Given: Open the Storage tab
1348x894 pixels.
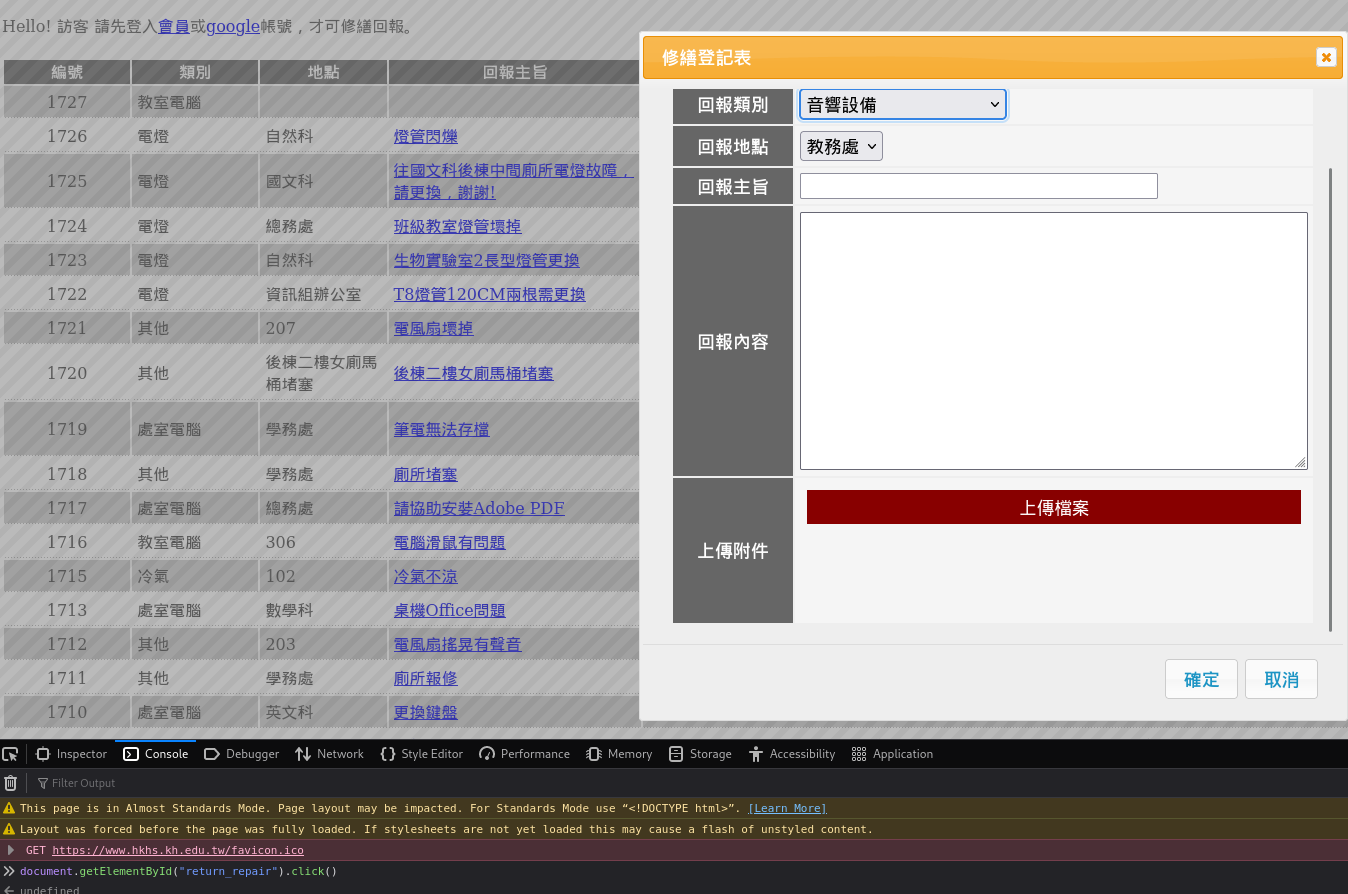Looking at the screenshot, I should (700, 754).
